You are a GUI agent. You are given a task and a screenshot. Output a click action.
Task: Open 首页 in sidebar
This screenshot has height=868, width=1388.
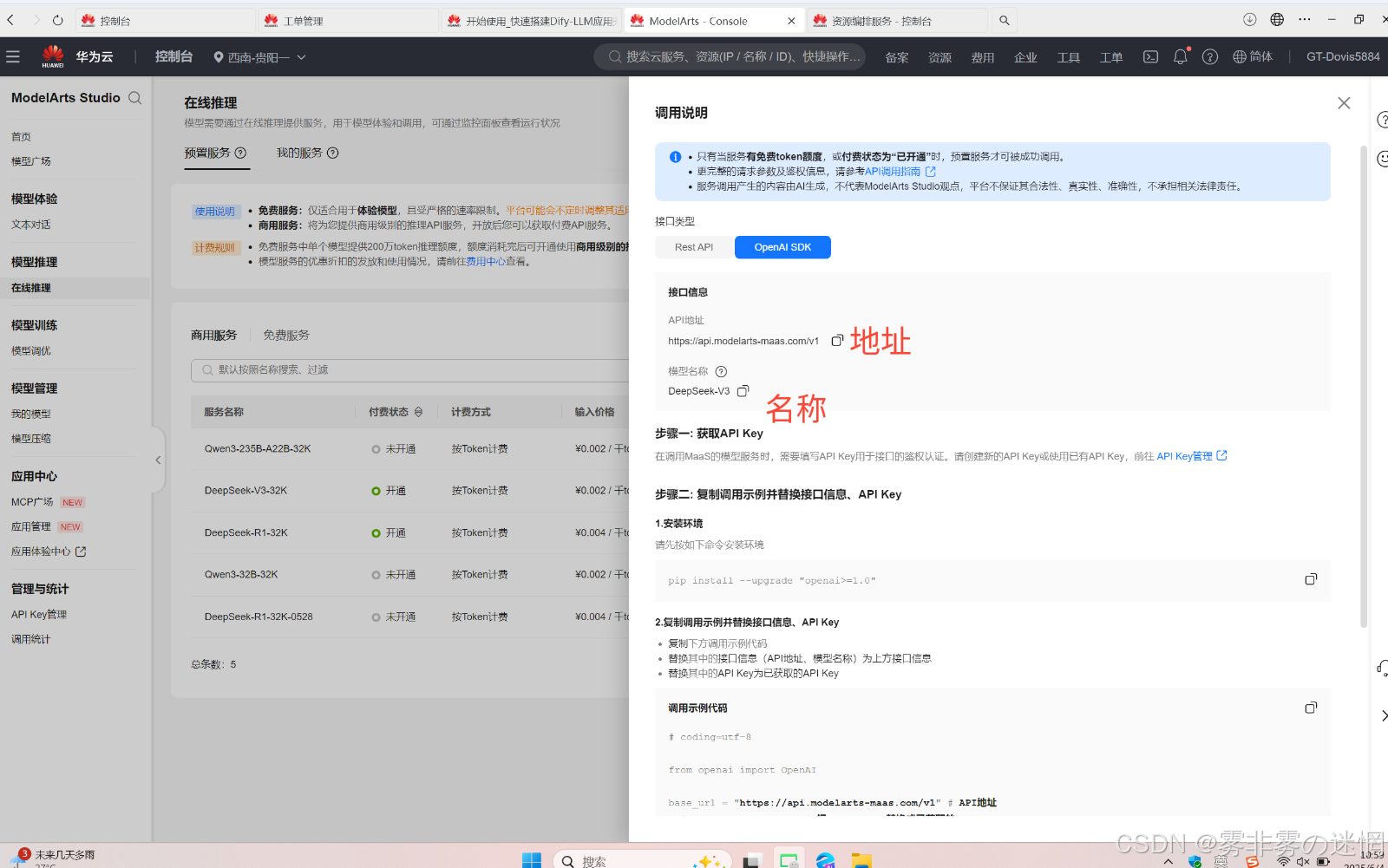(21, 137)
